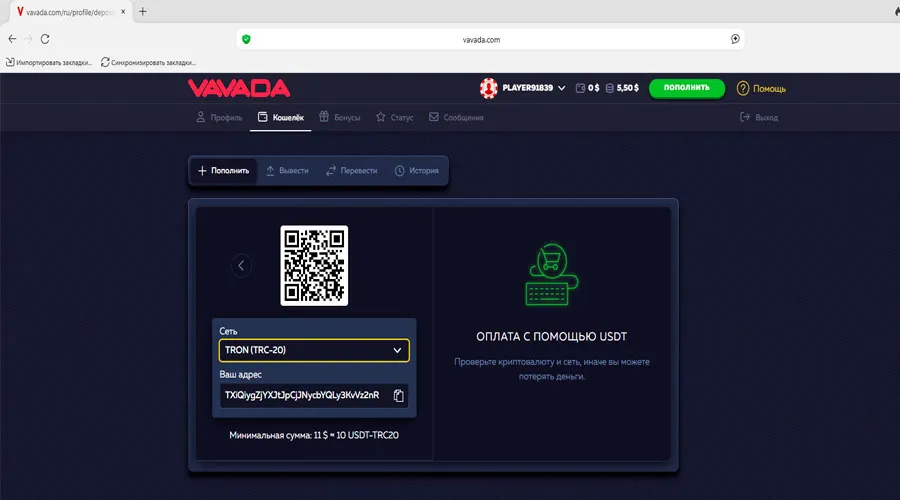This screenshot has width=900, height=500.
Task: Click the minimum amount text
Action: tap(314, 435)
